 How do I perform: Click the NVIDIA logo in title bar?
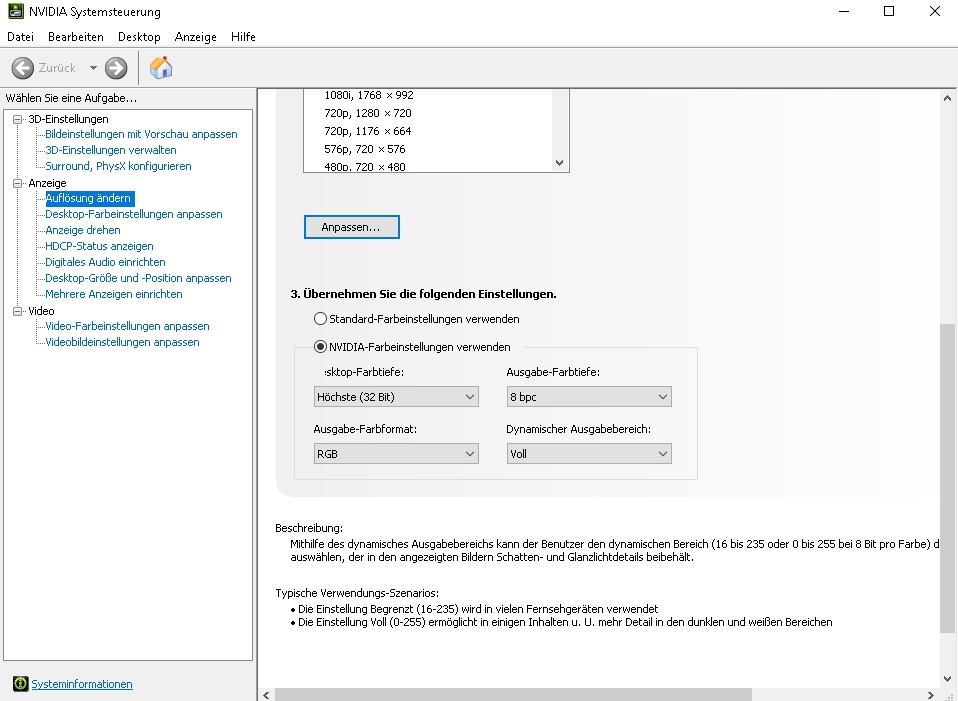pyautogui.click(x=16, y=12)
